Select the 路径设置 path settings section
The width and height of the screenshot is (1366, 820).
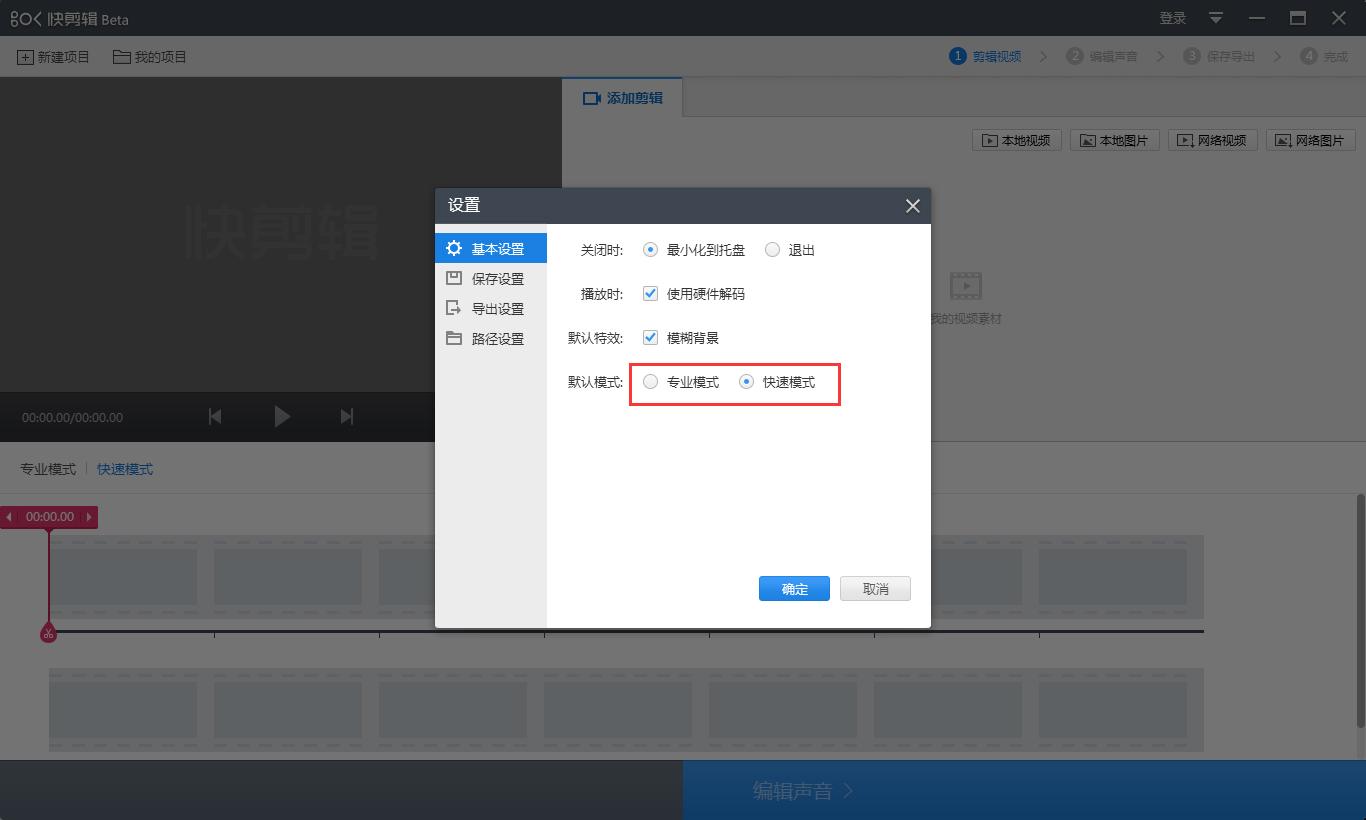[x=497, y=338]
